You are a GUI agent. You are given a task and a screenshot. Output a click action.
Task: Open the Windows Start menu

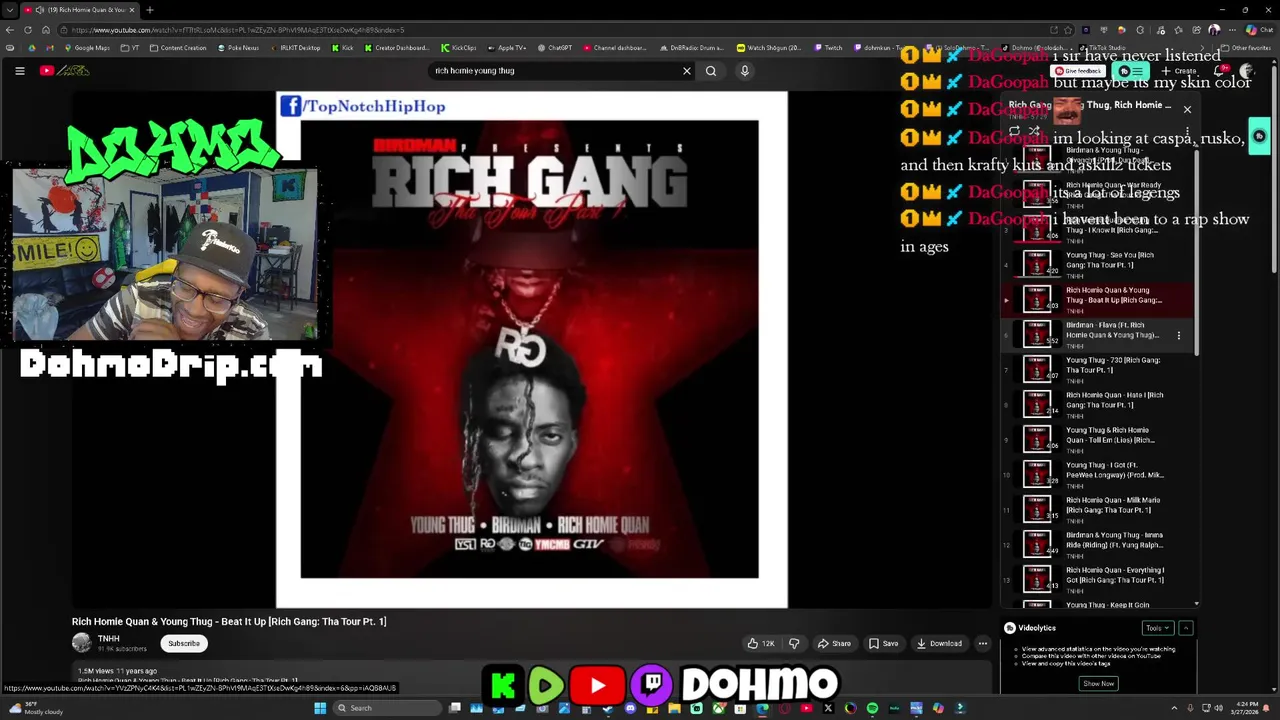point(320,708)
